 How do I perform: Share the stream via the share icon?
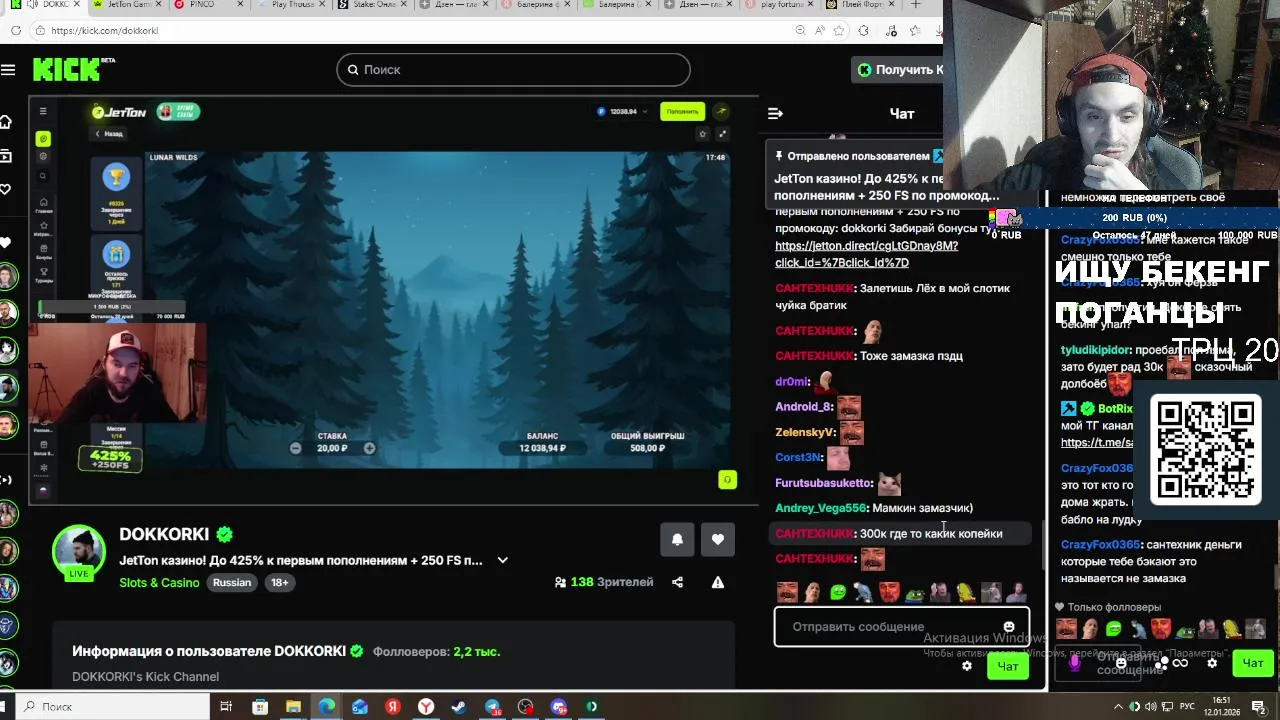[677, 582]
